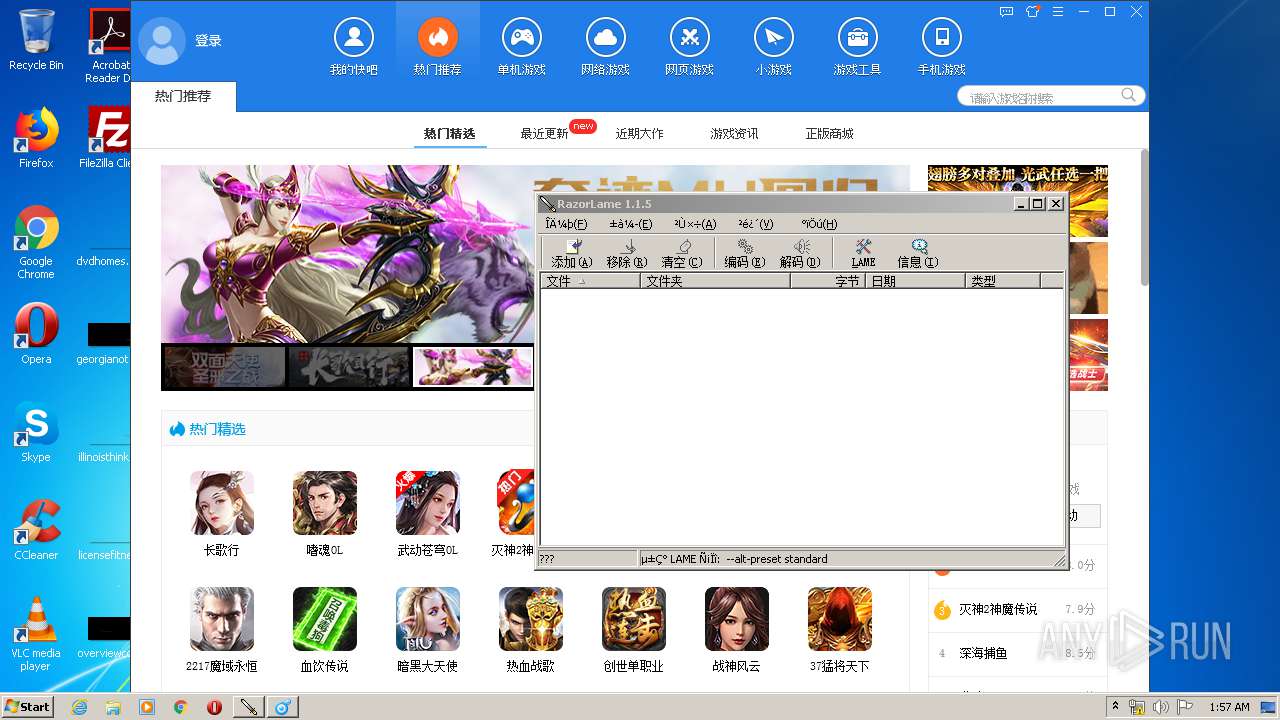Open Internet Explorer from the taskbar
1280x720 pixels.
(79, 707)
